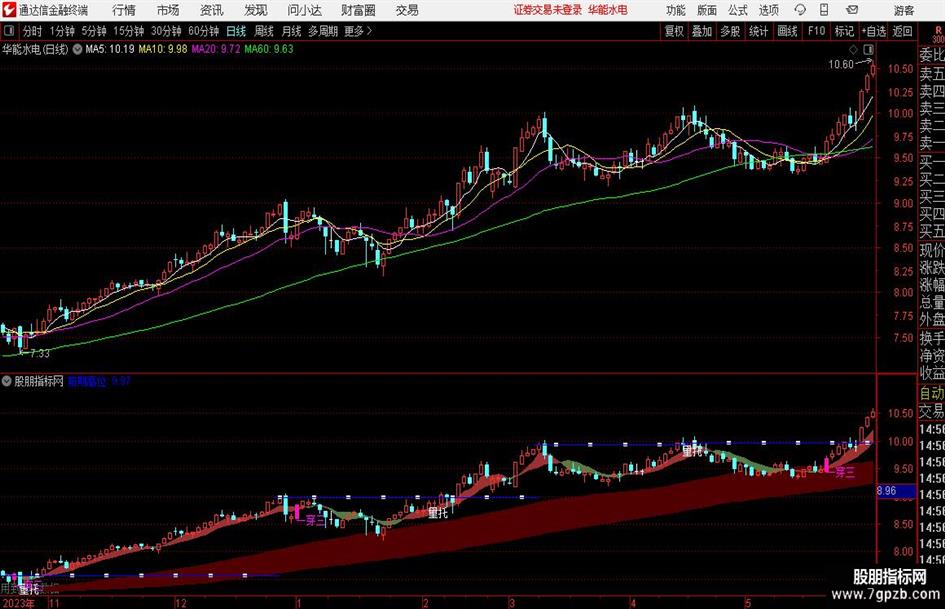Click the MA20: 9.72 indicator value
The image size is (945, 609).
[x=216, y=49]
